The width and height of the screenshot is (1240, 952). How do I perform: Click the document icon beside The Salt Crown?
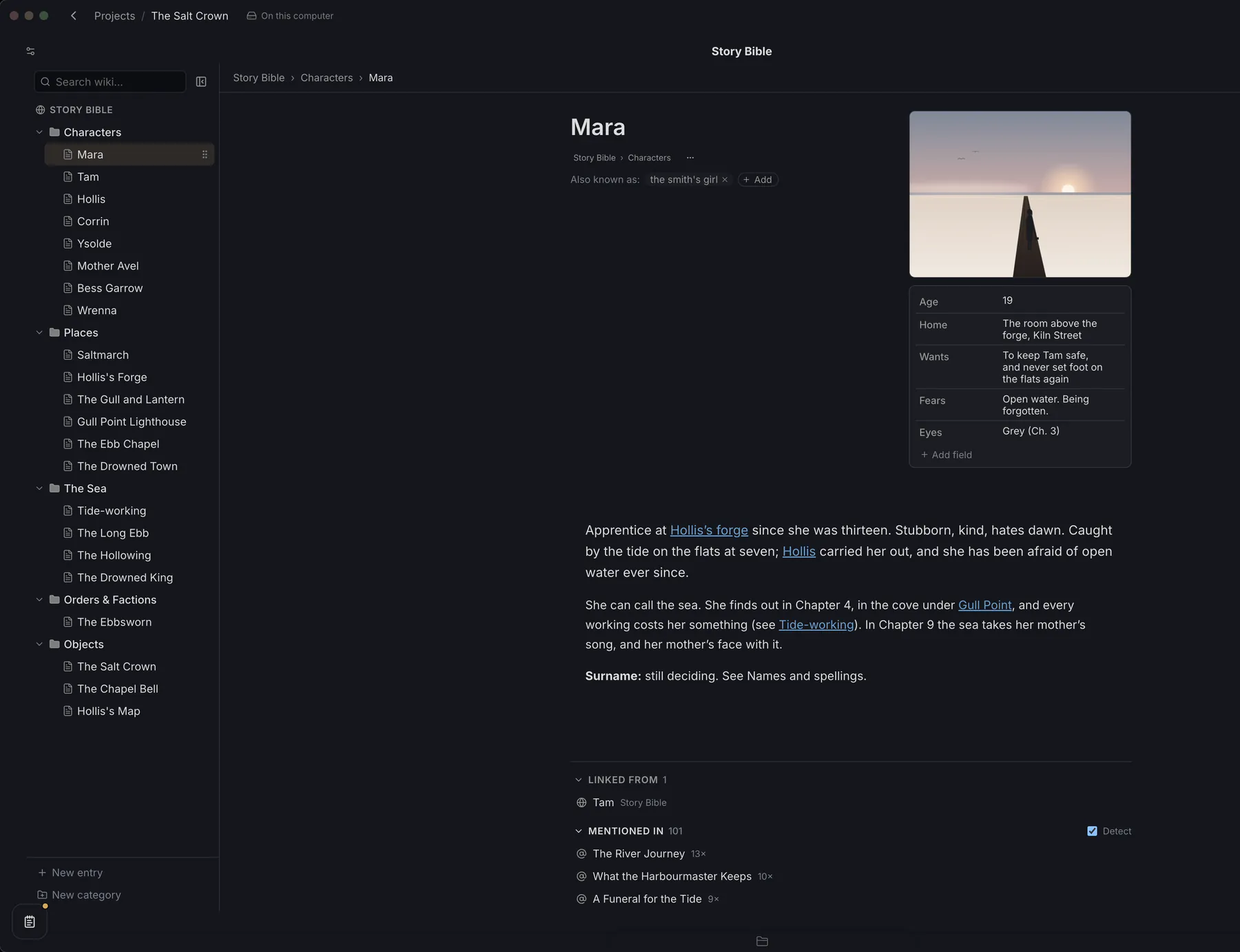click(68, 667)
